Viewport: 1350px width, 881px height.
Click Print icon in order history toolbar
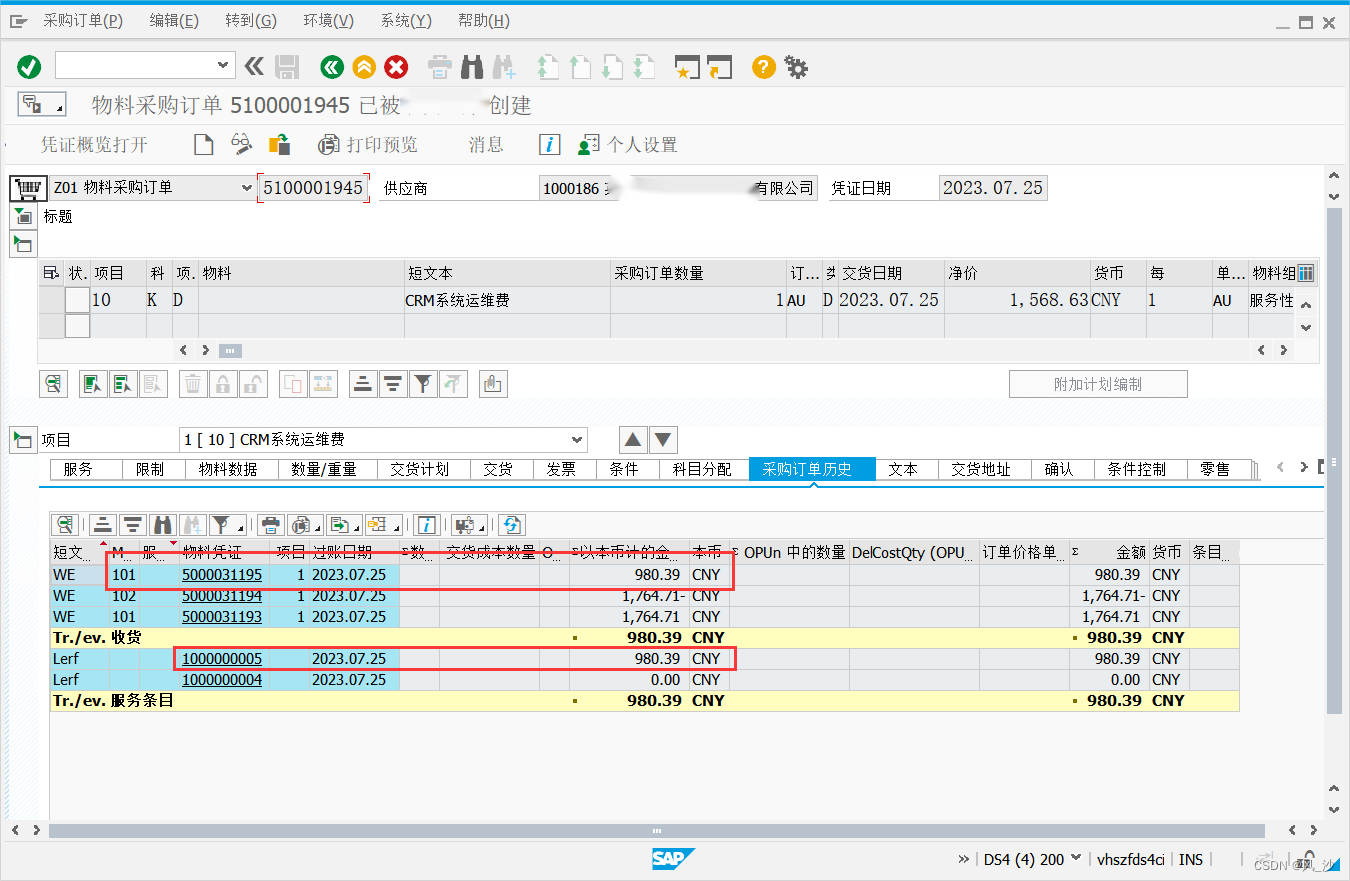(271, 524)
